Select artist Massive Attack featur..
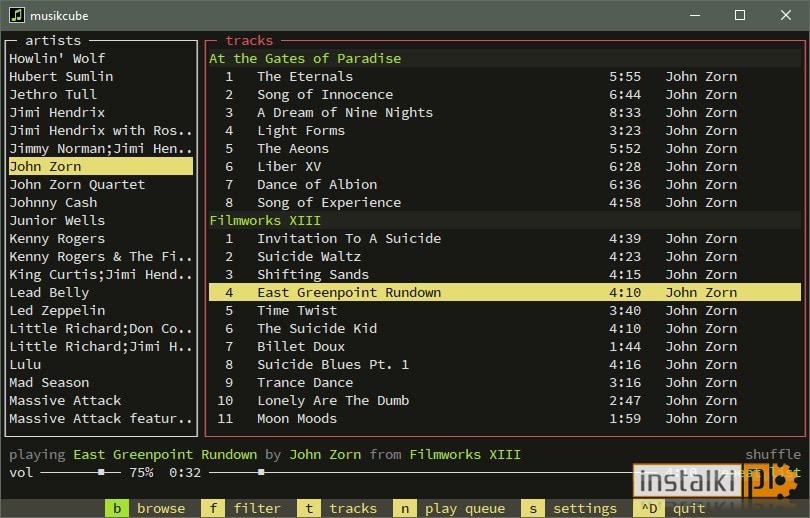The image size is (810, 518). (101, 418)
